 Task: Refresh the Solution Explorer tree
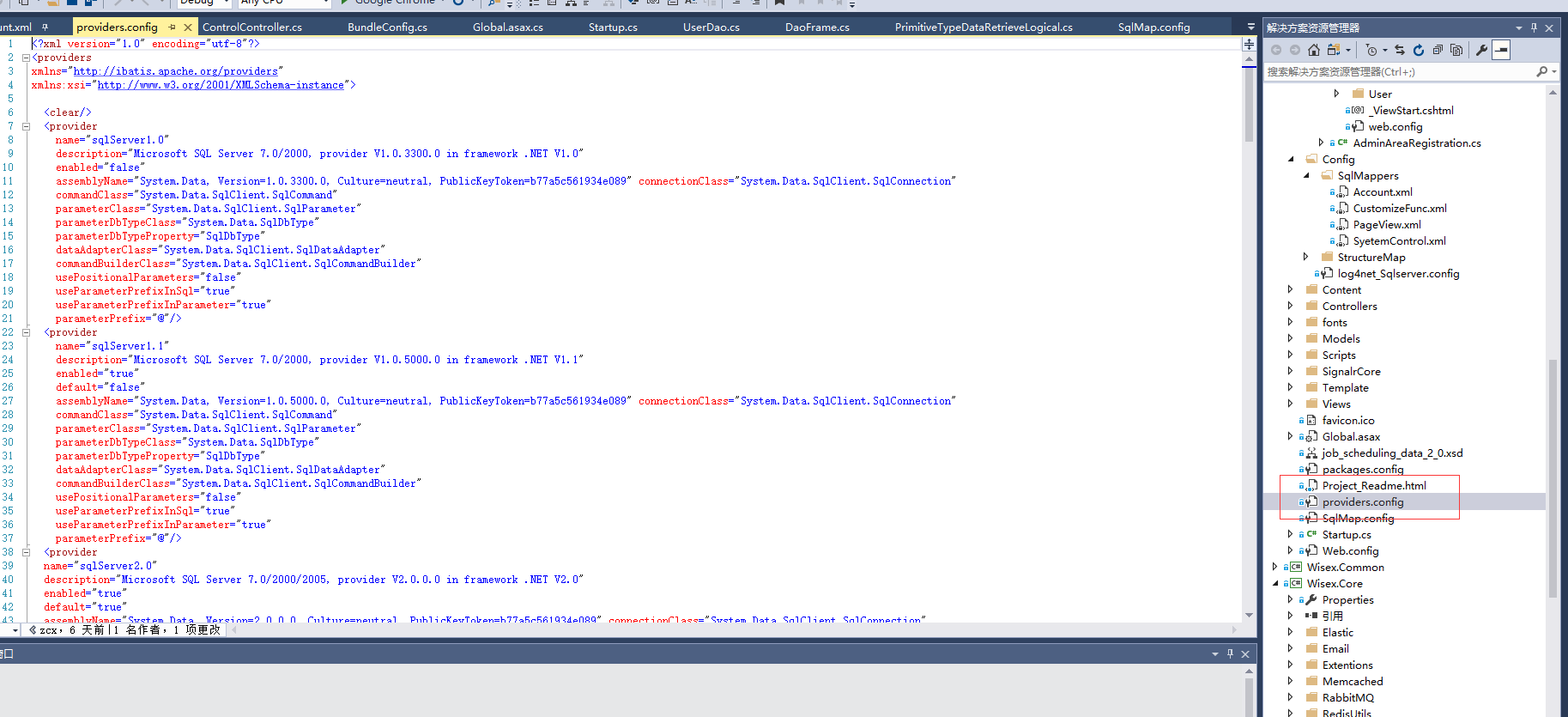pyautogui.click(x=1419, y=50)
